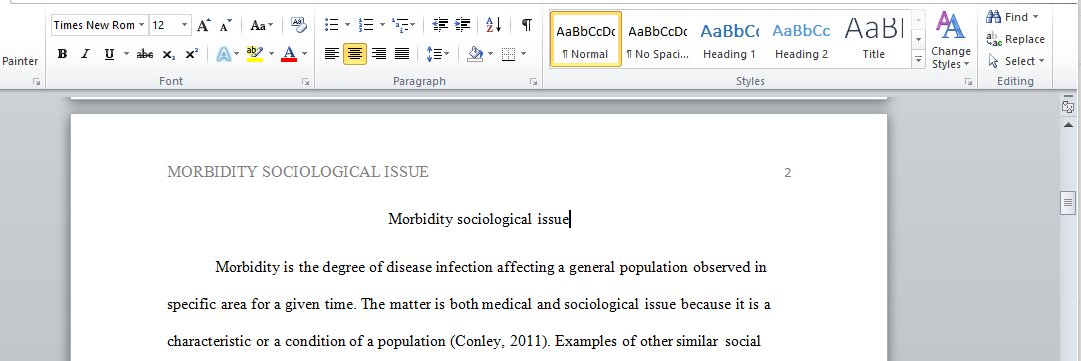Open Select options
Screen dimensions: 1081x361
point(1016,61)
